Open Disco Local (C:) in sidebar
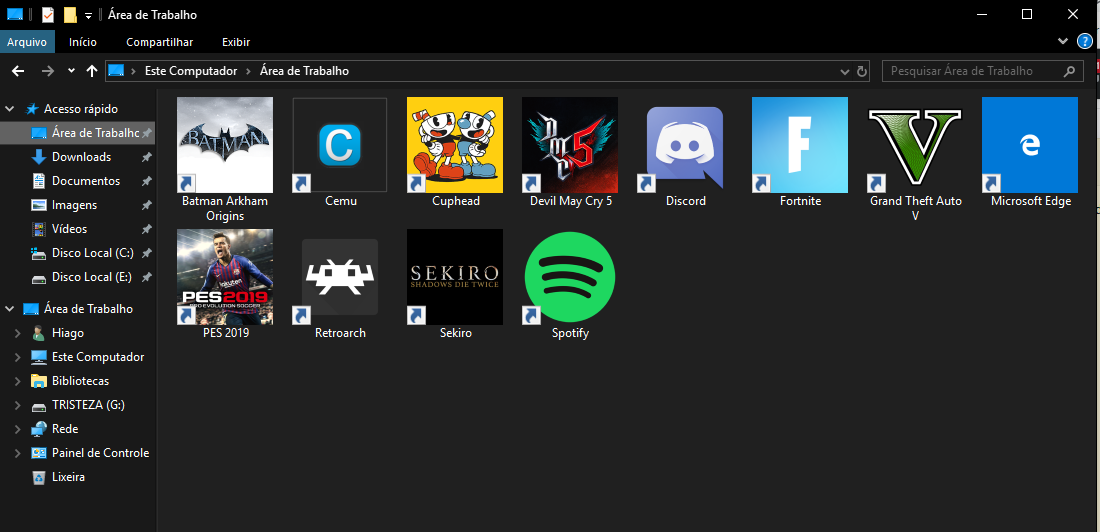 93,253
